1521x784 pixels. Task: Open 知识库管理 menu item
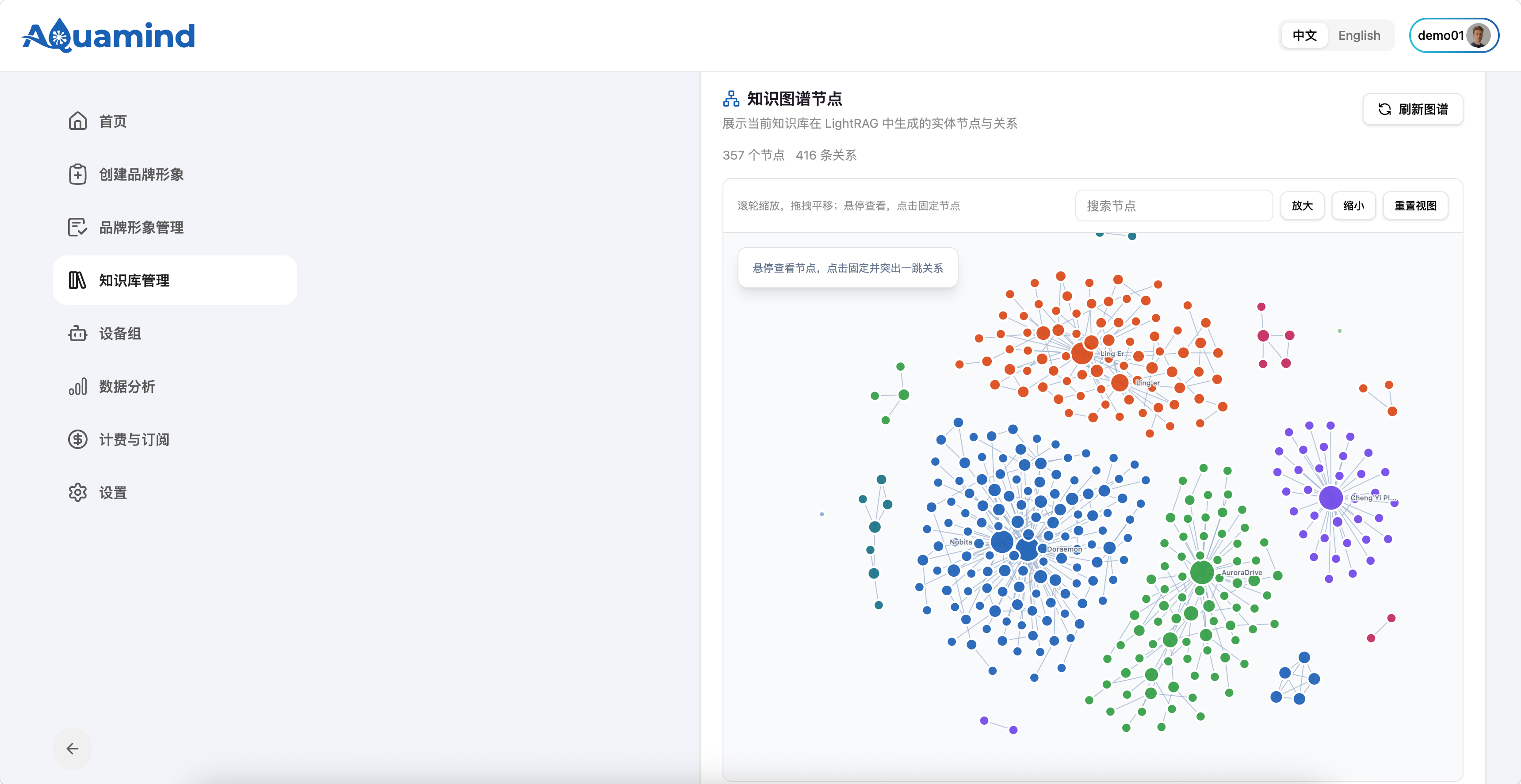175,281
